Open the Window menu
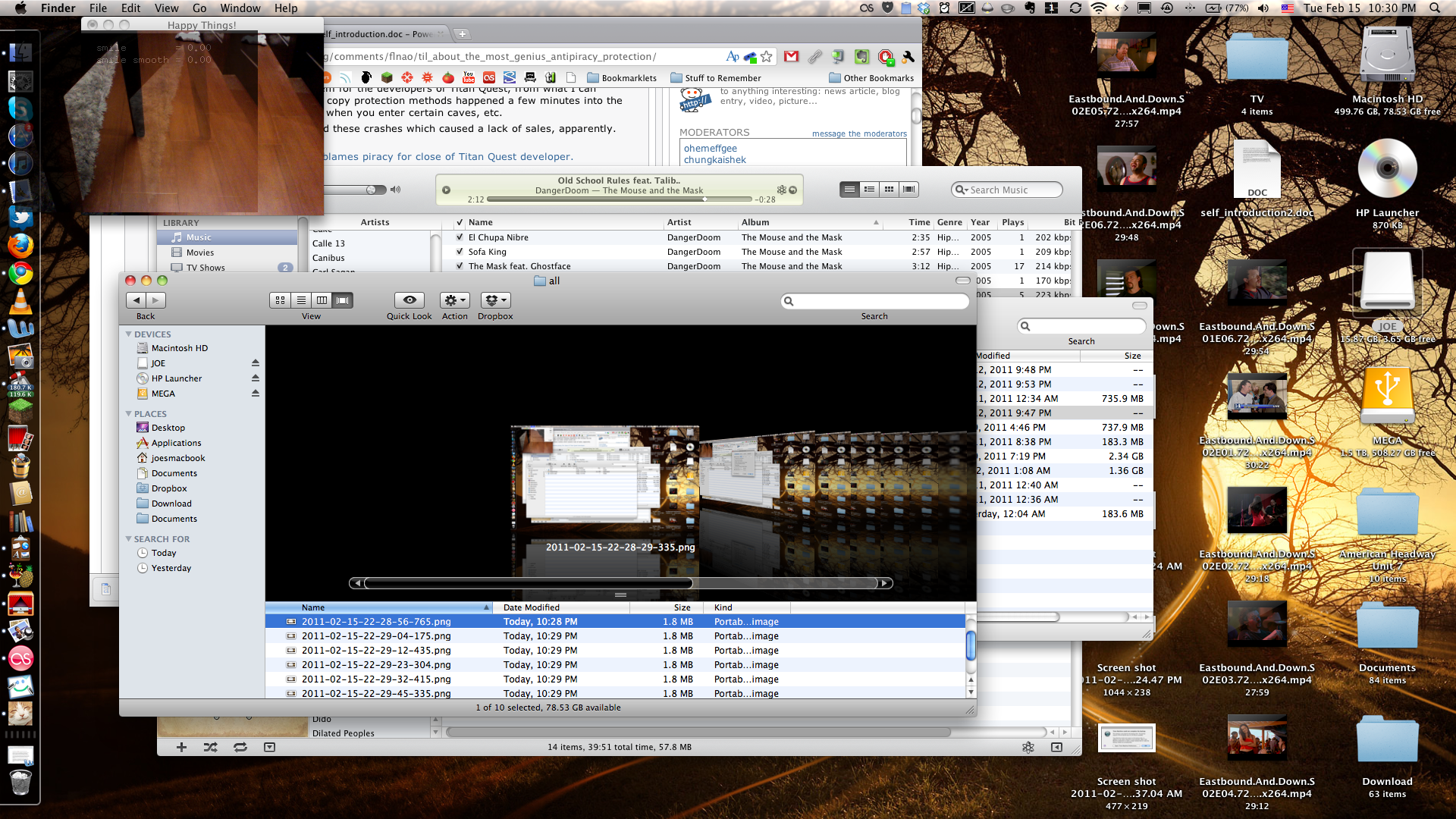Screen dimensions: 1456x819 click(x=240, y=8)
